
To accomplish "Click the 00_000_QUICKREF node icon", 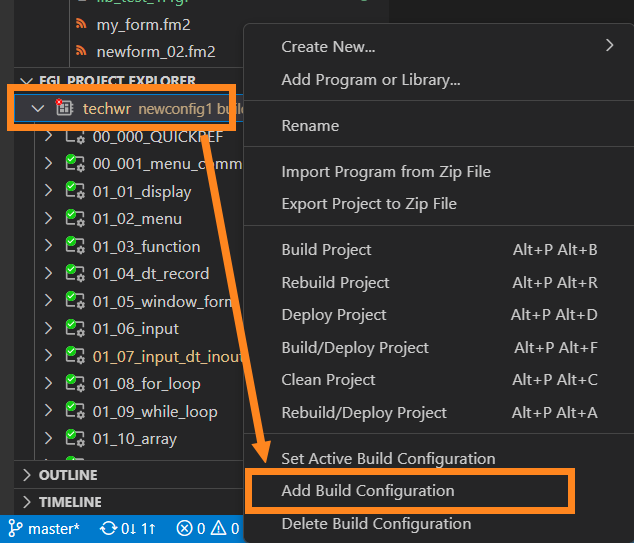I will pyautogui.click(x=73, y=136).
